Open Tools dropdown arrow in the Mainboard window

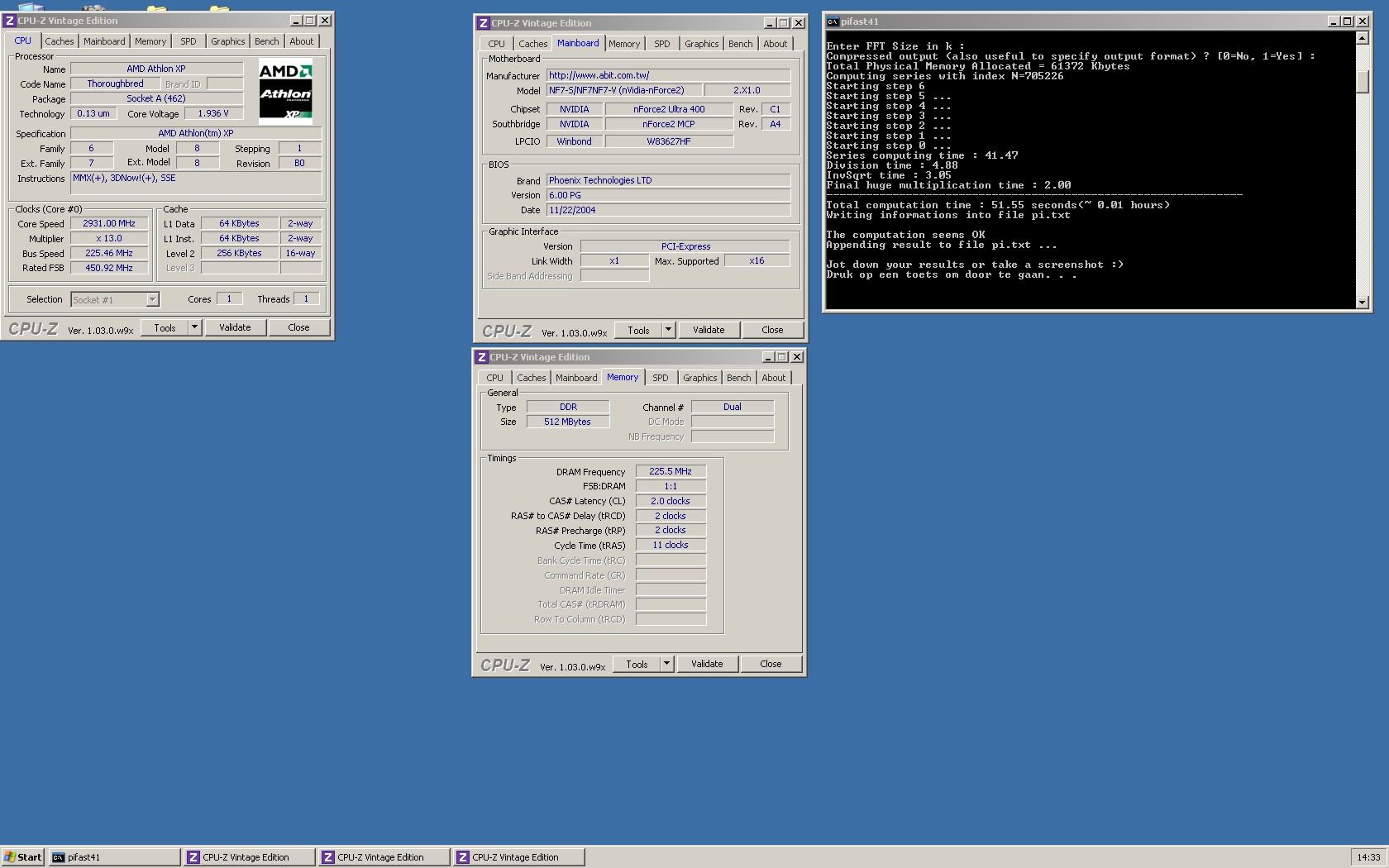[x=668, y=330]
